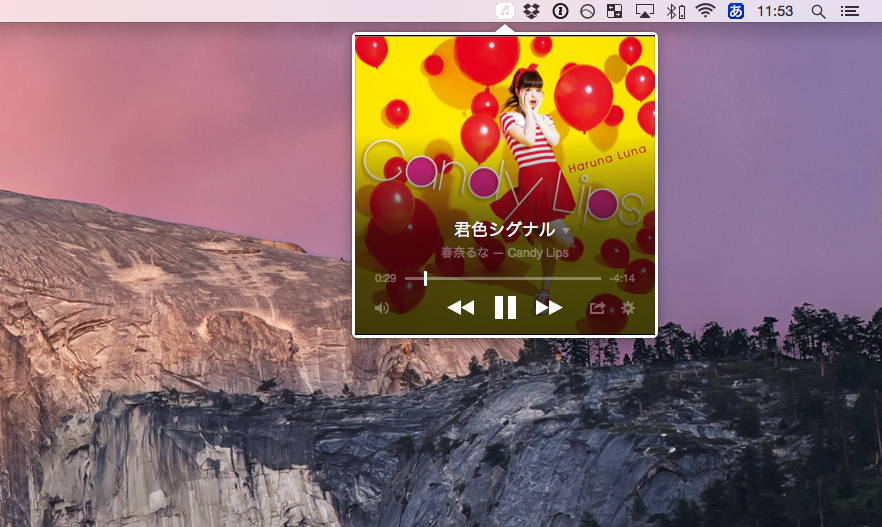The width and height of the screenshot is (882, 527).
Task: Click the circular no-entry menu bar icon
Action: [x=587, y=11]
